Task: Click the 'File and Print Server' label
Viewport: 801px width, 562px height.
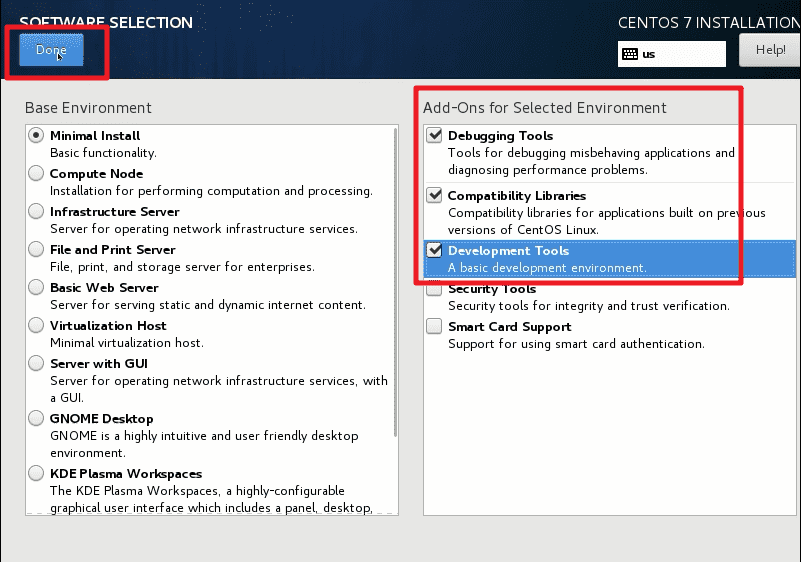Action: [113, 250]
